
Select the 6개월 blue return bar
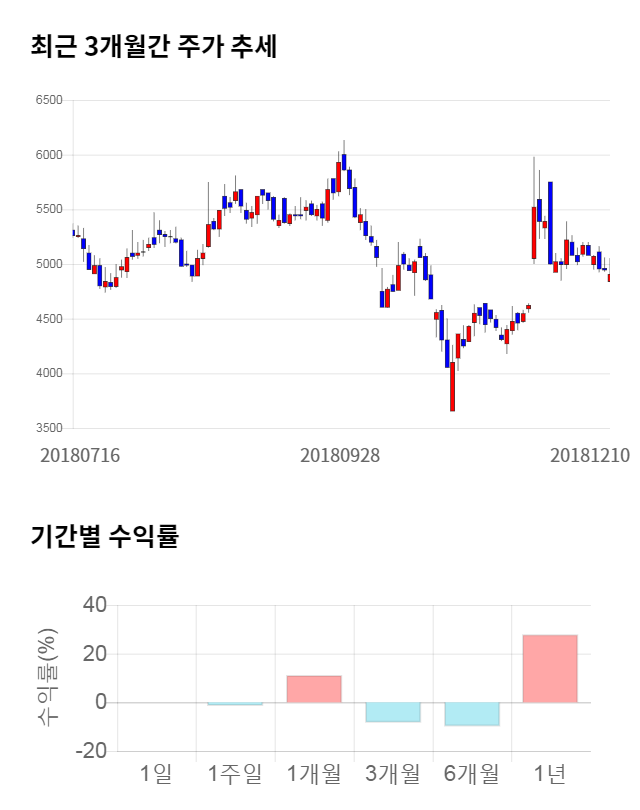[472, 714]
